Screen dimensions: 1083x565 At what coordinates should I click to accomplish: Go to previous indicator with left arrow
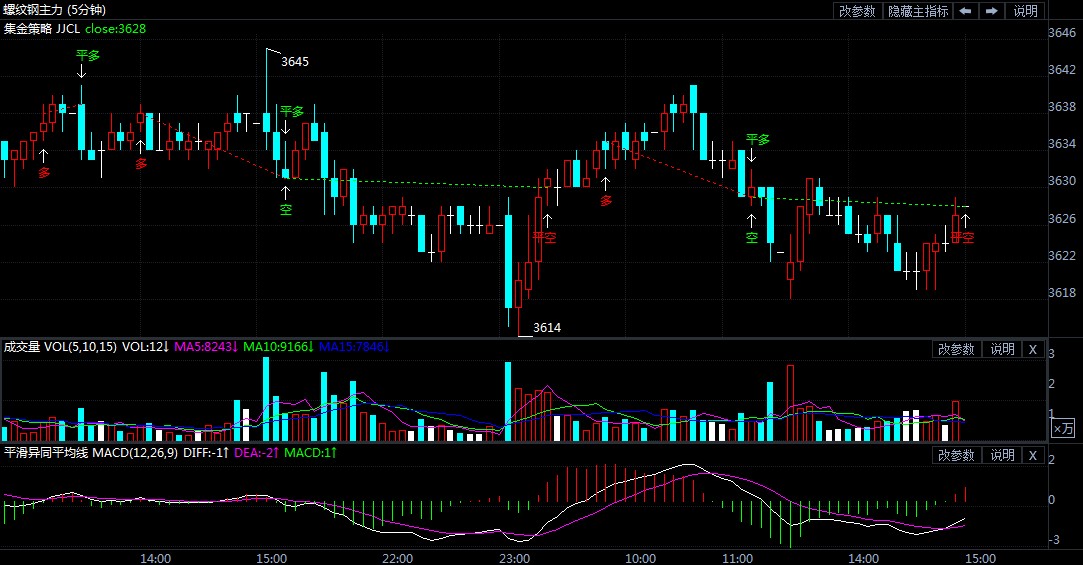point(966,11)
